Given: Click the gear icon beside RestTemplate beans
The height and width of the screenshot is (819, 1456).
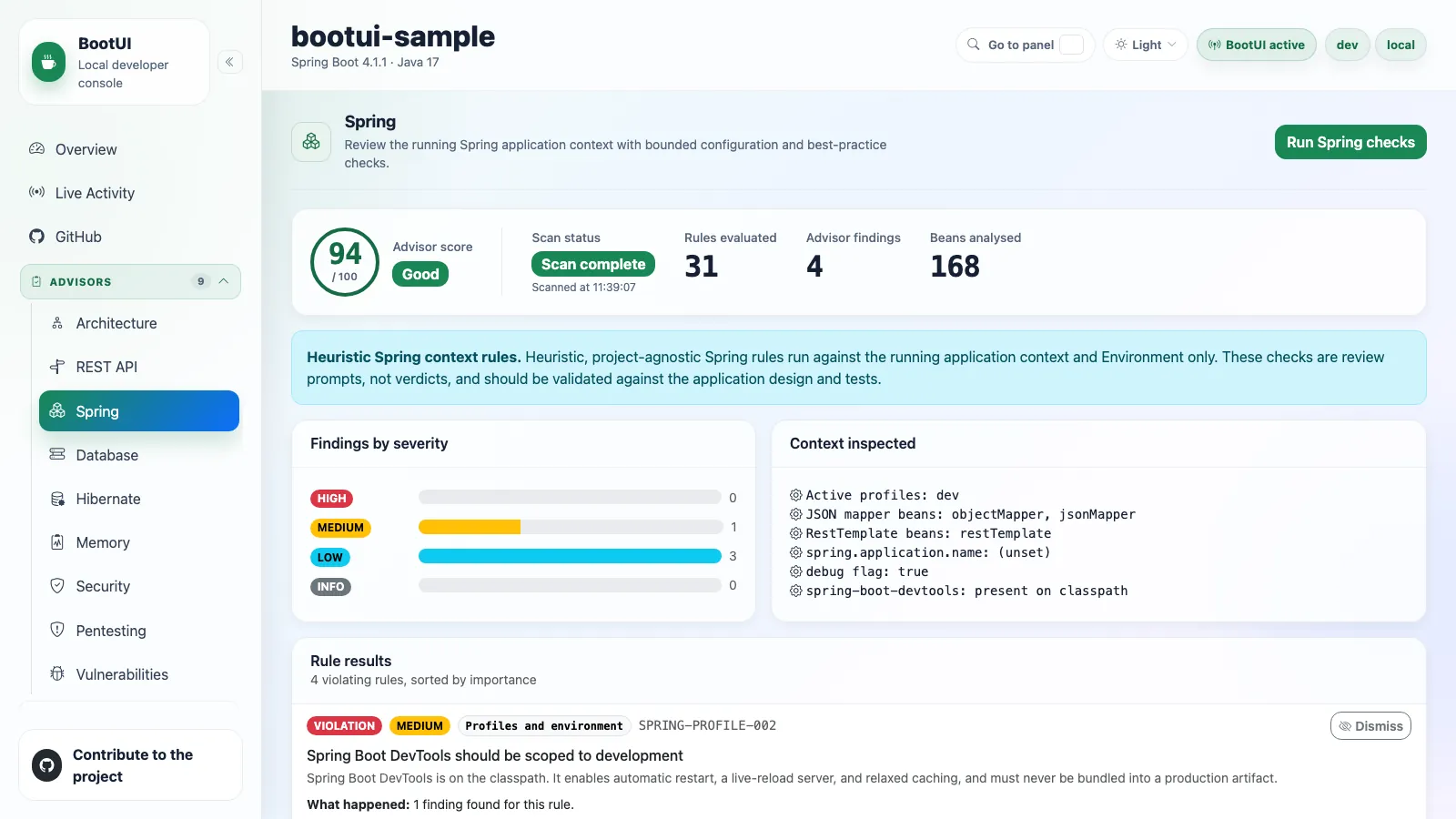Looking at the screenshot, I should [796, 533].
